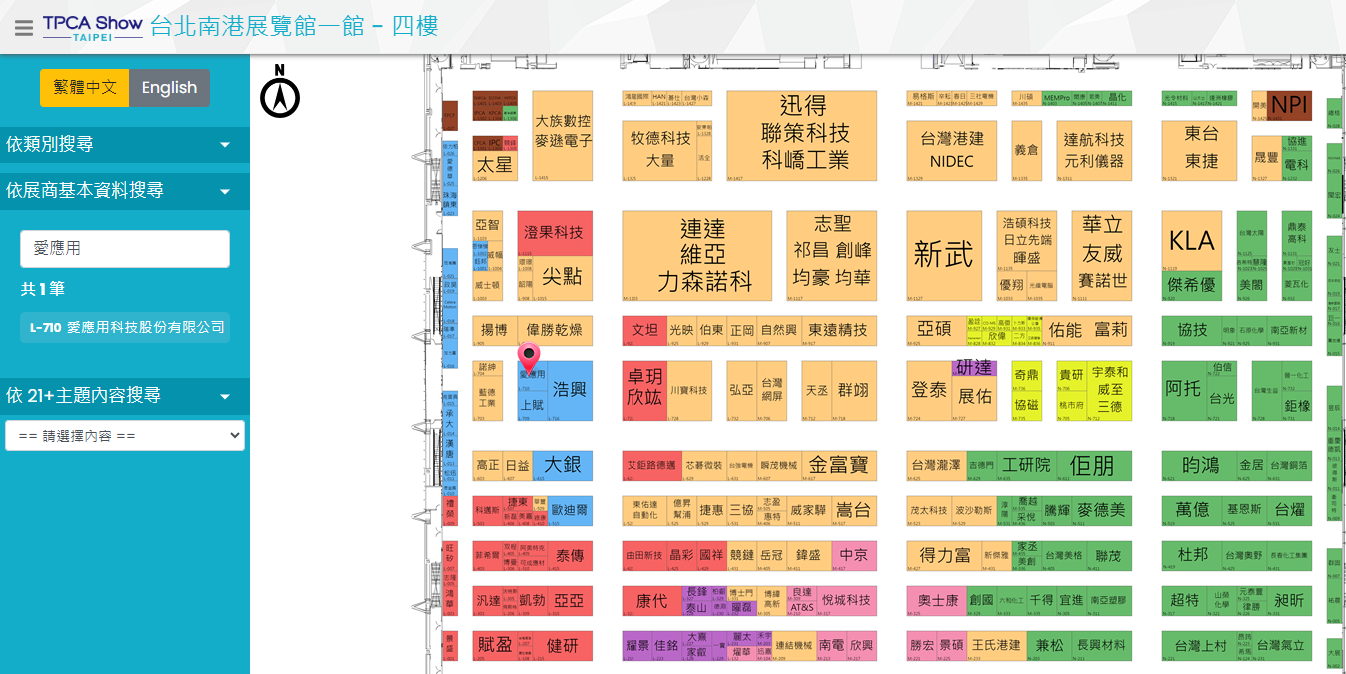Screen dimensions: 1346x674
Task: Click the 偉勝乾燥 booth
Action: [555, 330]
